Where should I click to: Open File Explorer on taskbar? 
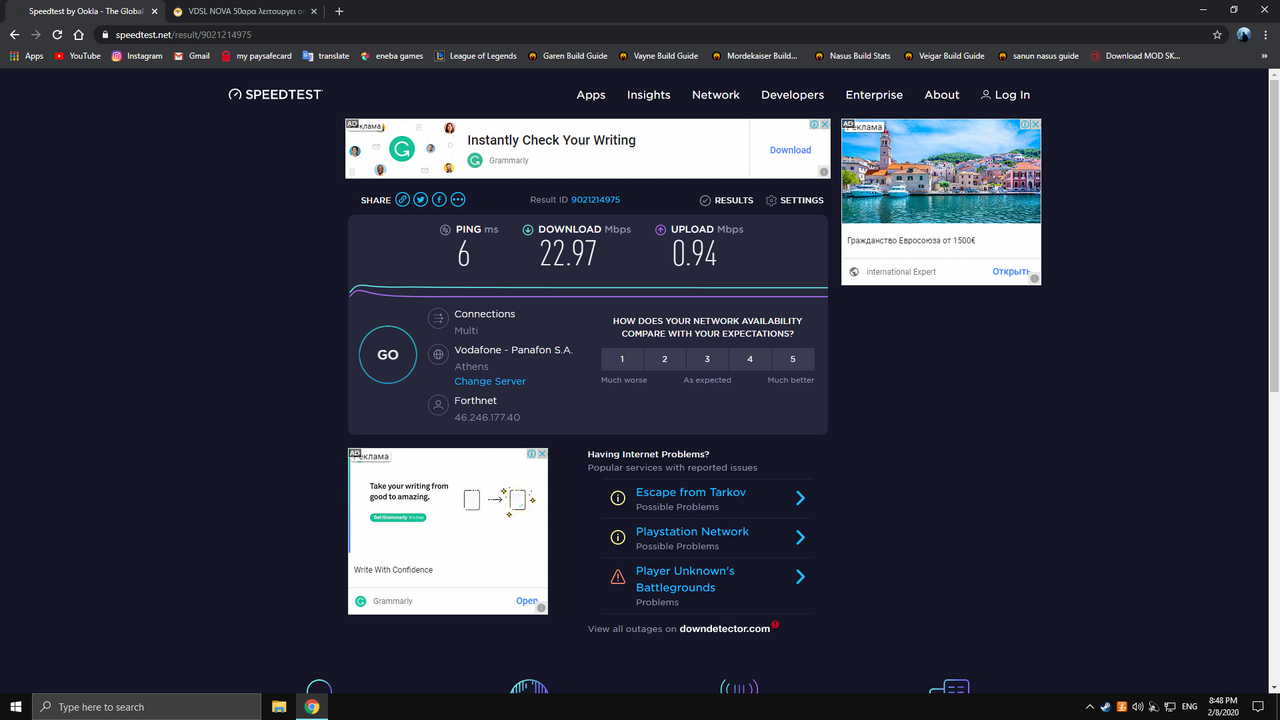tap(280, 707)
